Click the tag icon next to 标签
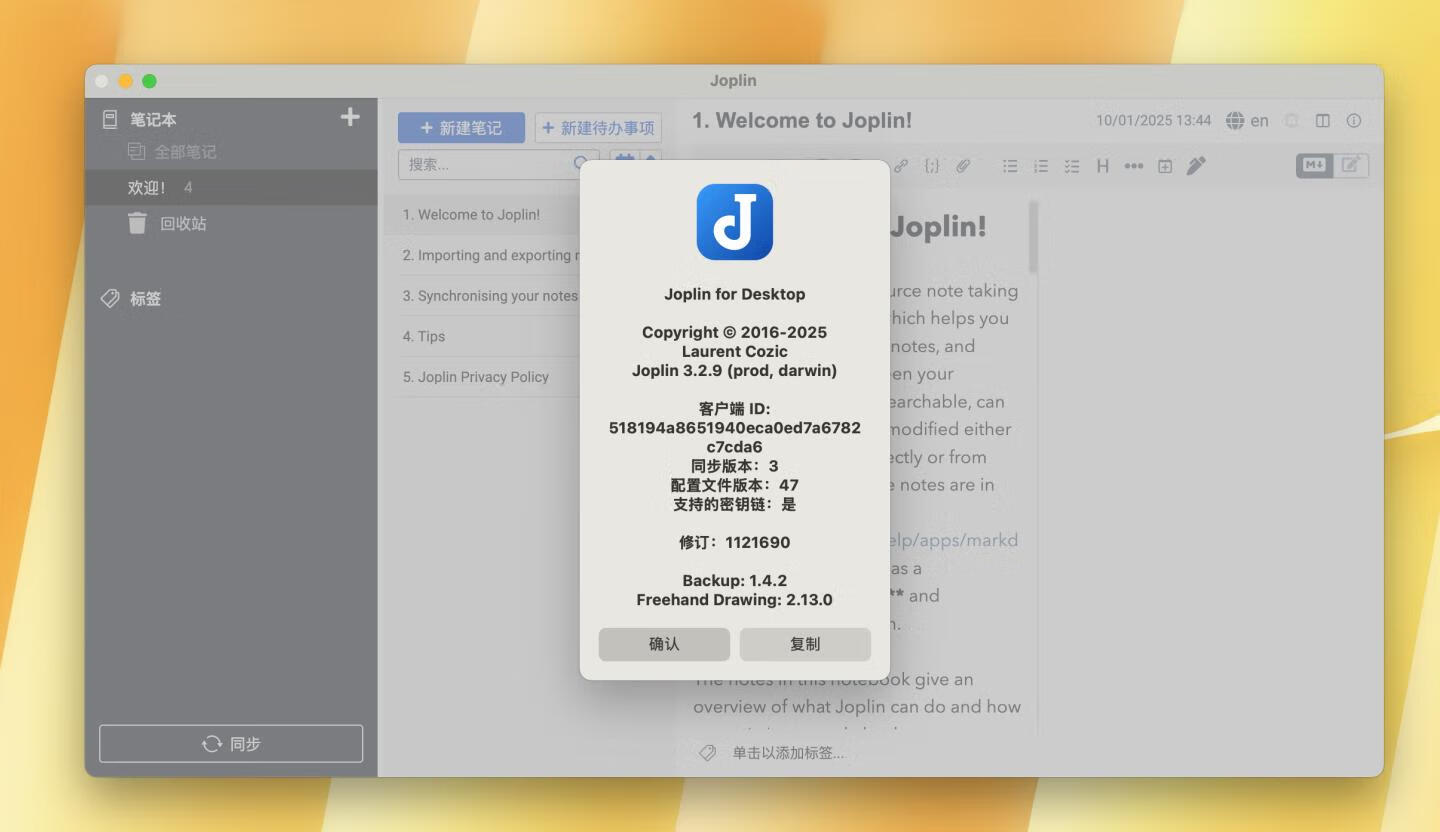The height and width of the screenshot is (832, 1440). pyautogui.click(x=110, y=298)
